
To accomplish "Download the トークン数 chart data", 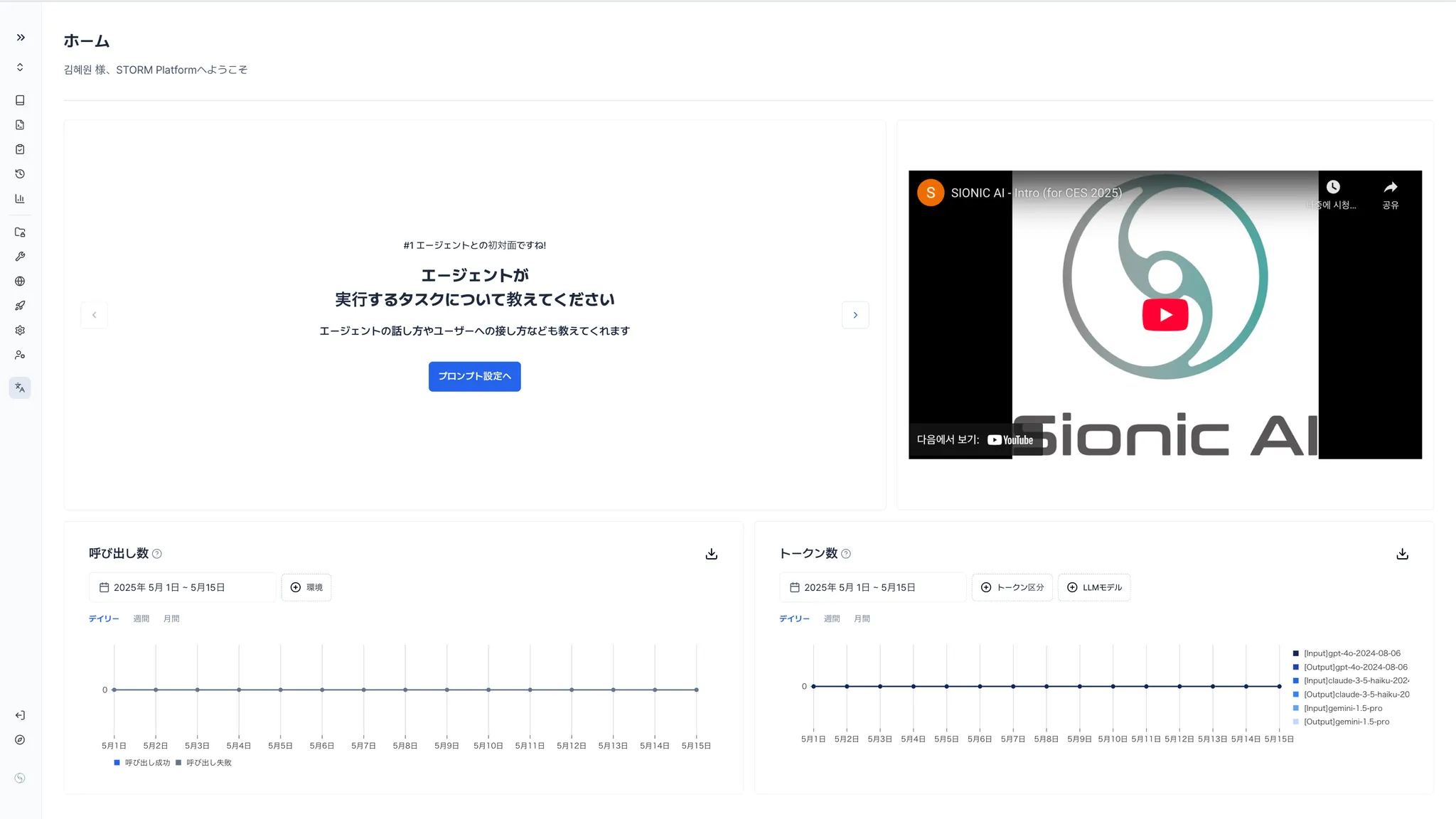I will point(1402,554).
